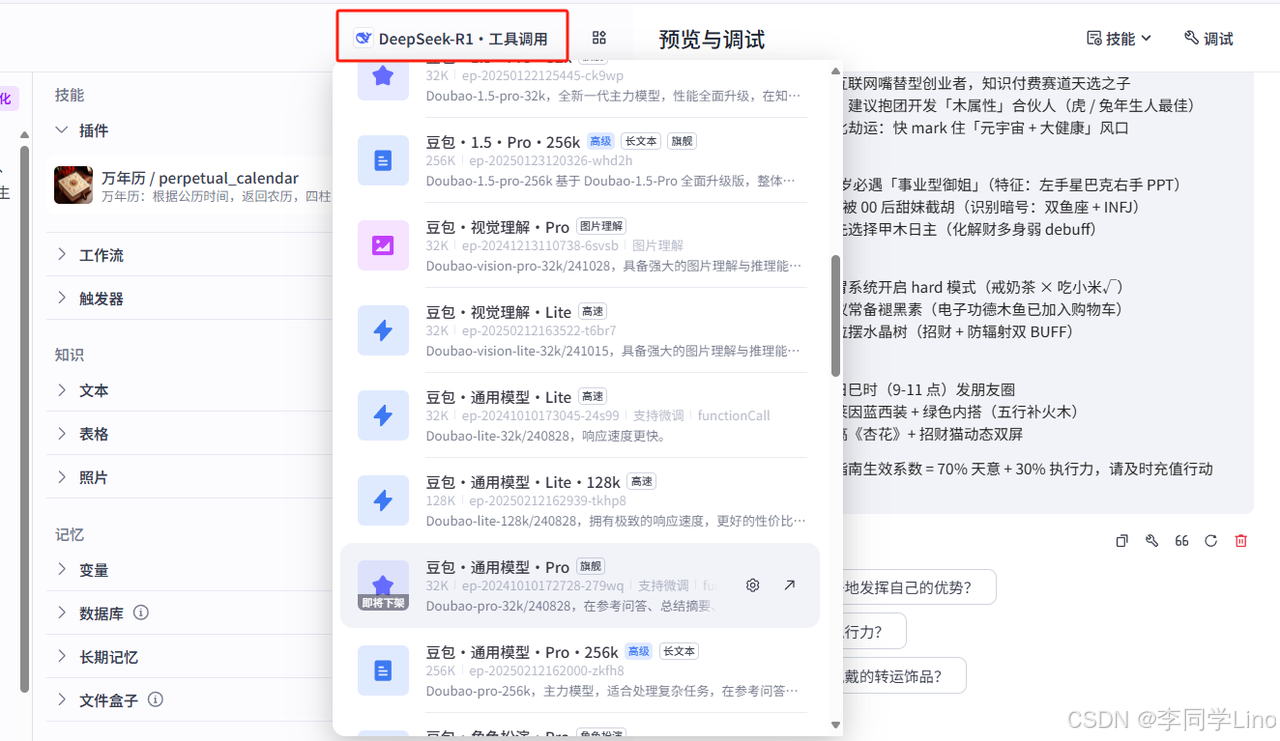Click suggested question ending 行力?
Viewport: 1280px width, 741px height.
pyautogui.click(x=873, y=631)
